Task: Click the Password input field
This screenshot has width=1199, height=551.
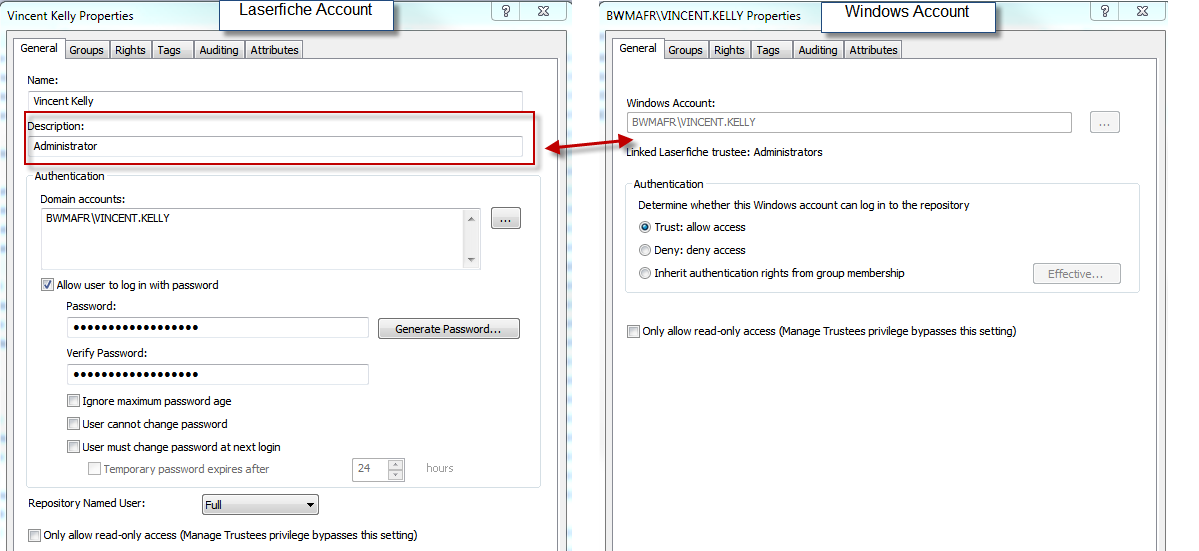Action: point(218,328)
